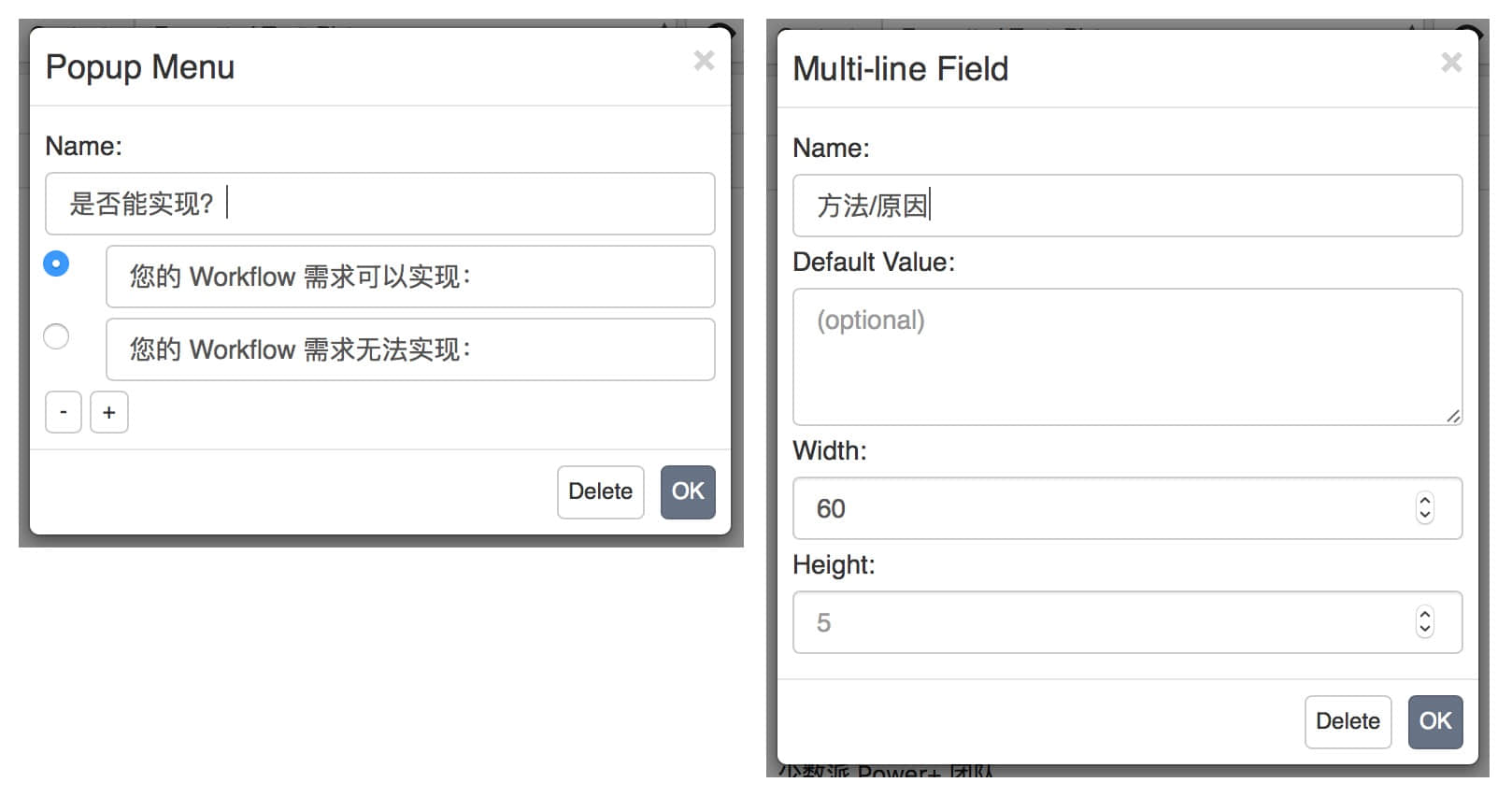Edit the first option text 需求可以实现
1512x811 pixels.
tap(409, 277)
